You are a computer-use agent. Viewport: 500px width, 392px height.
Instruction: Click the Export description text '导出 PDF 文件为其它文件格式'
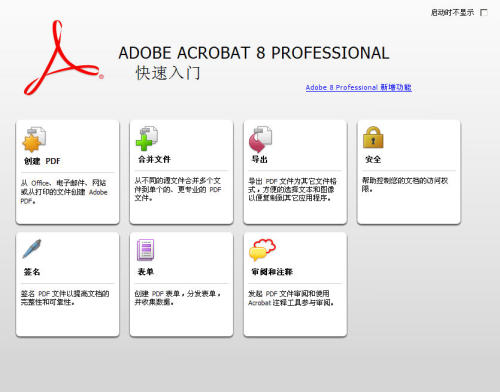(292, 190)
